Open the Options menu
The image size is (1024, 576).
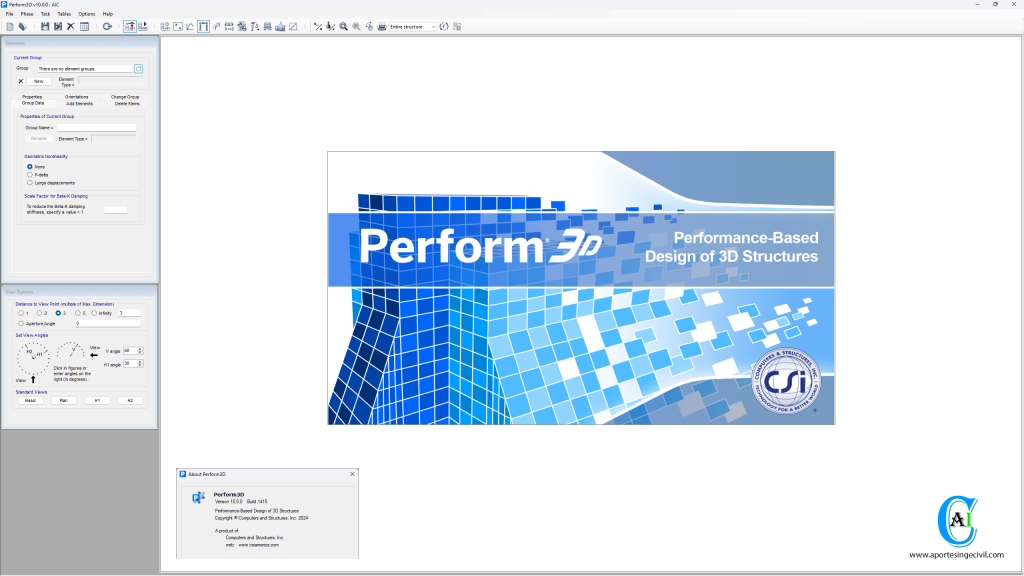point(87,13)
